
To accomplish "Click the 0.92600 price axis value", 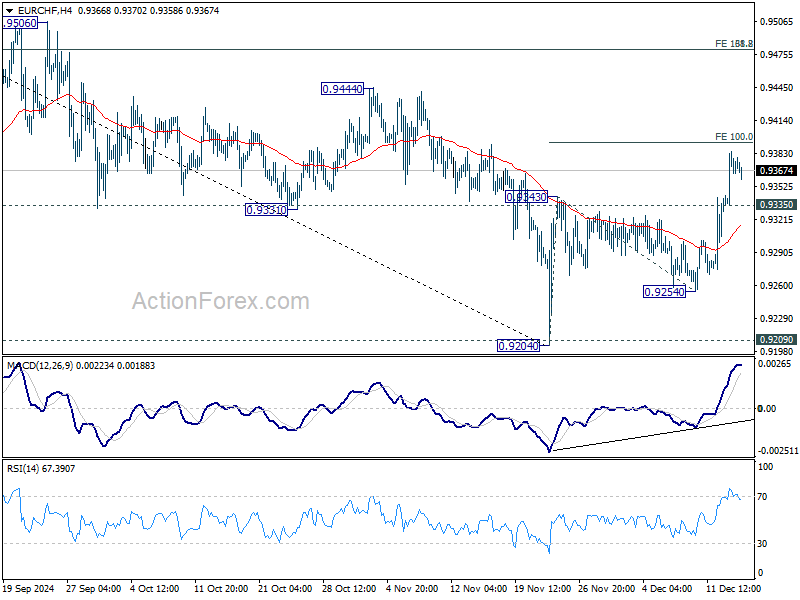I will [x=777, y=286].
